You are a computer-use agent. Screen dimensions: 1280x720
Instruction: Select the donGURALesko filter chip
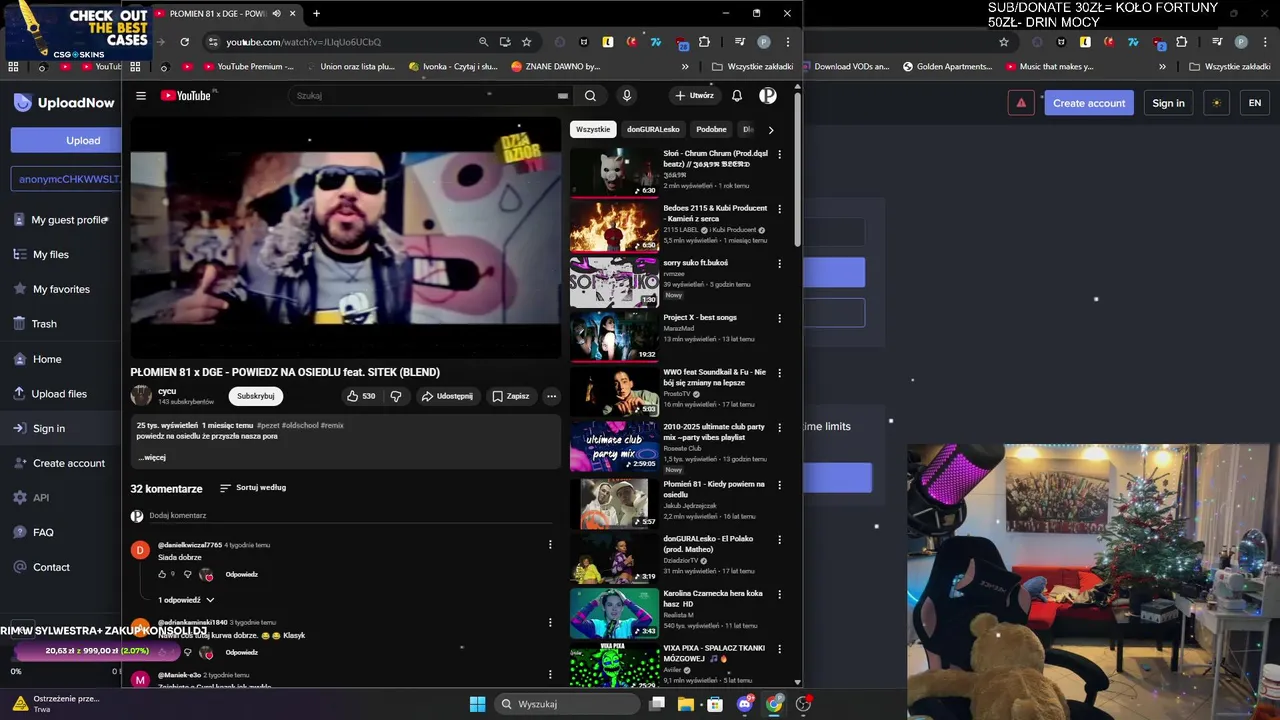[x=653, y=130]
